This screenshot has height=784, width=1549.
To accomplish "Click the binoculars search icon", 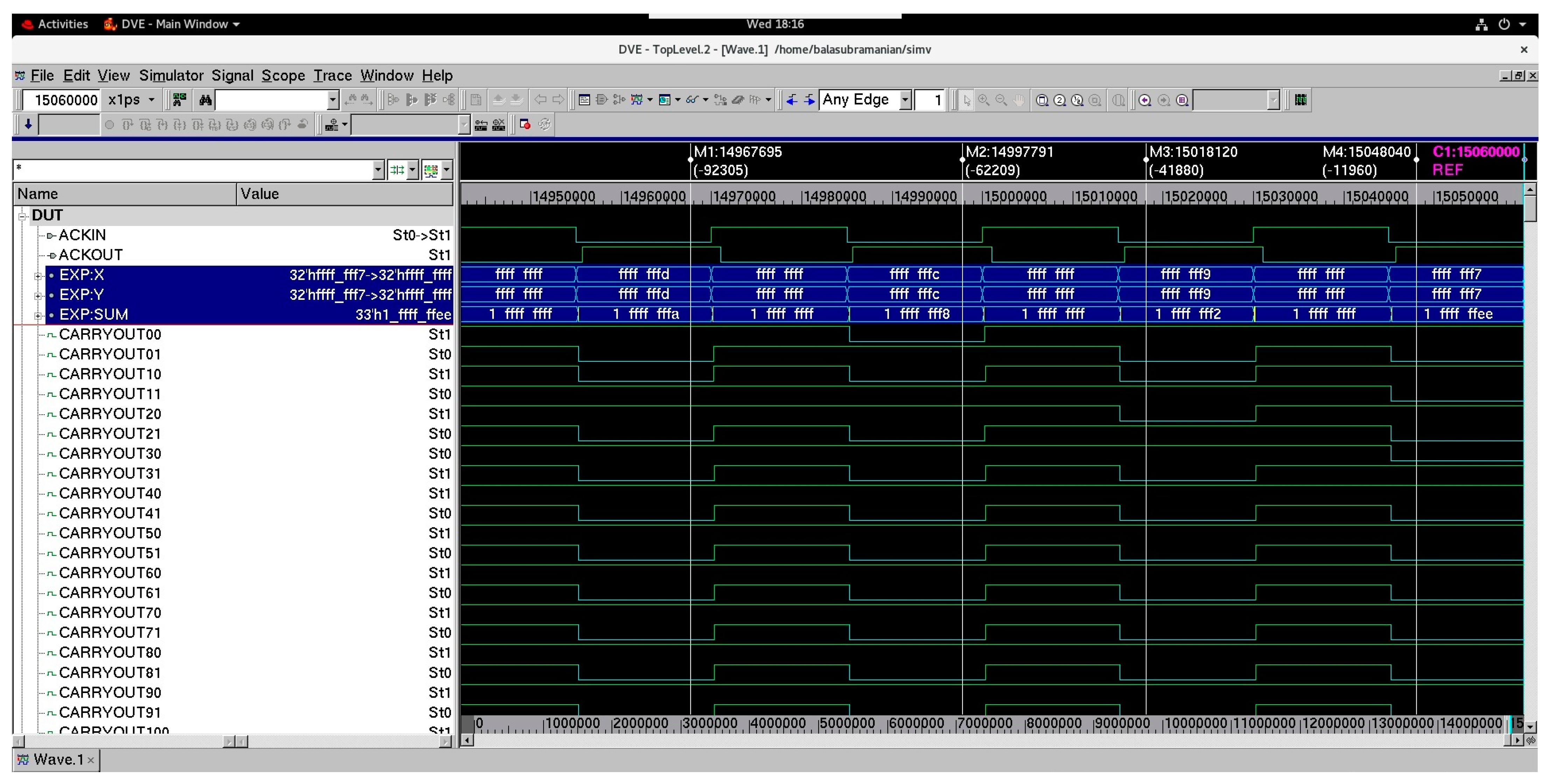I will pyautogui.click(x=205, y=100).
